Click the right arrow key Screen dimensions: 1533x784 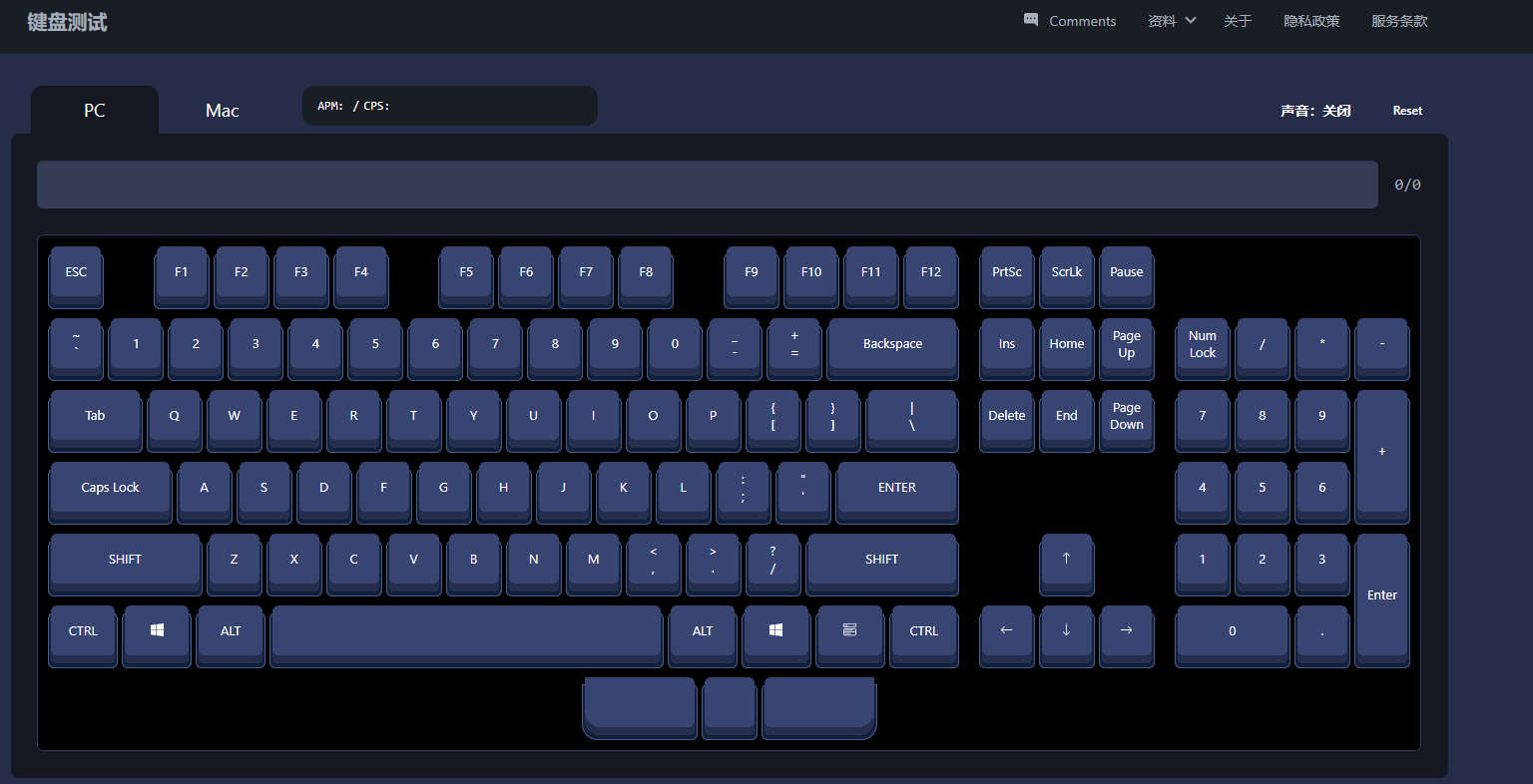(1126, 630)
